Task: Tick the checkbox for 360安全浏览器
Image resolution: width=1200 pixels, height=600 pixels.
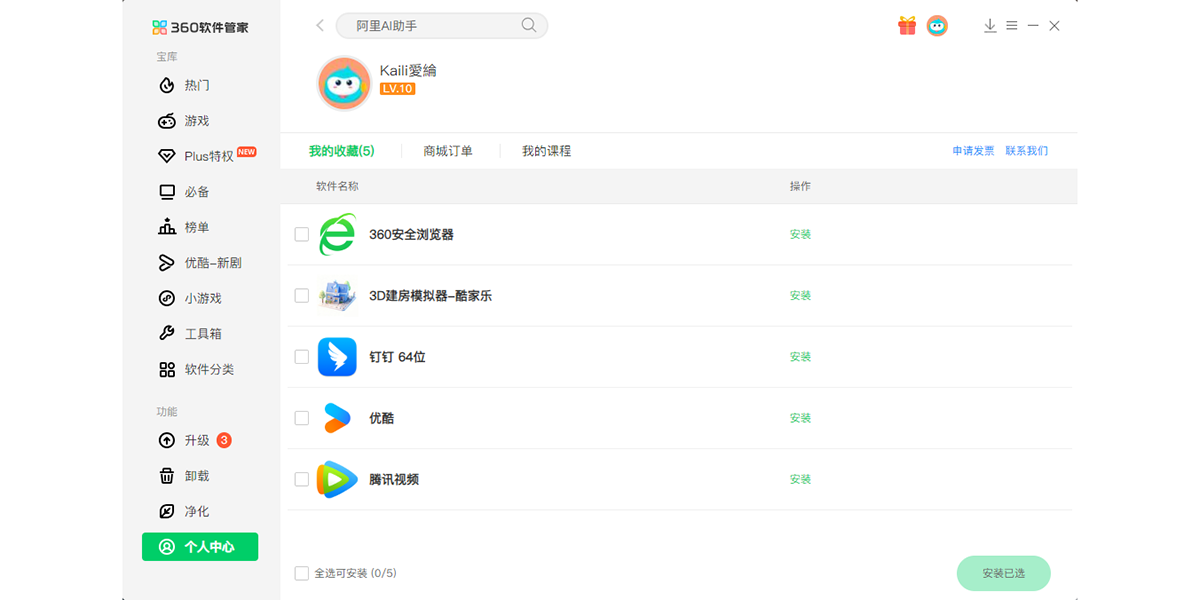Action: click(302, 235)
